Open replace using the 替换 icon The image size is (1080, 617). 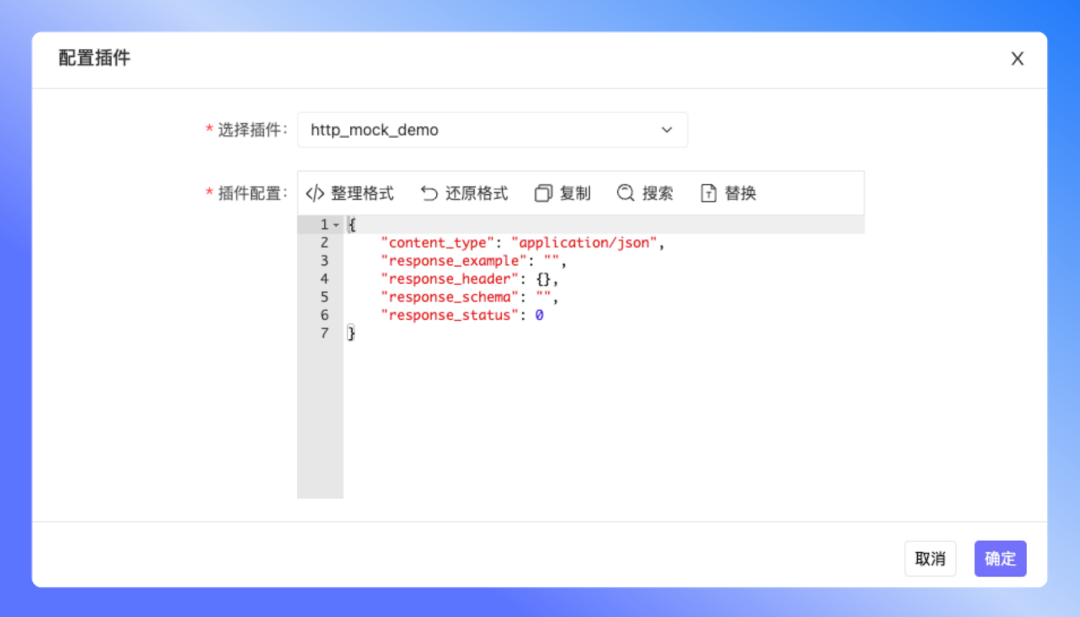click(x=707, y=193)
